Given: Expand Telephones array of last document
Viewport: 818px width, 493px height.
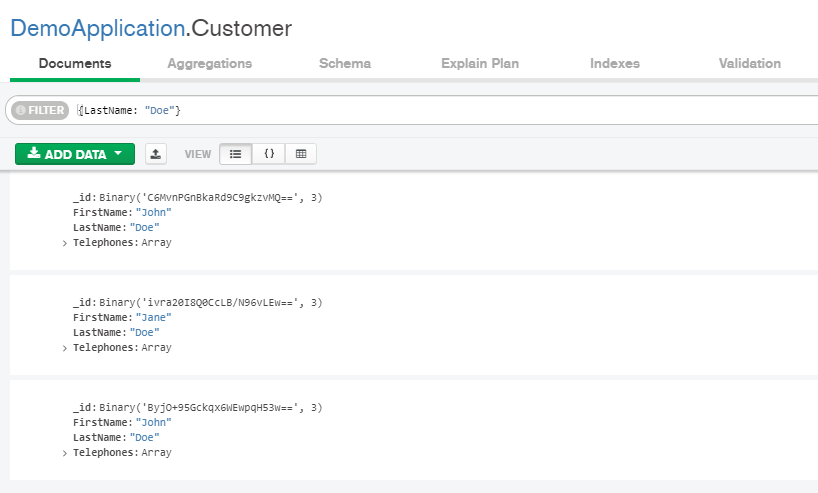Looking at the screenshot, I should (65, 453).
